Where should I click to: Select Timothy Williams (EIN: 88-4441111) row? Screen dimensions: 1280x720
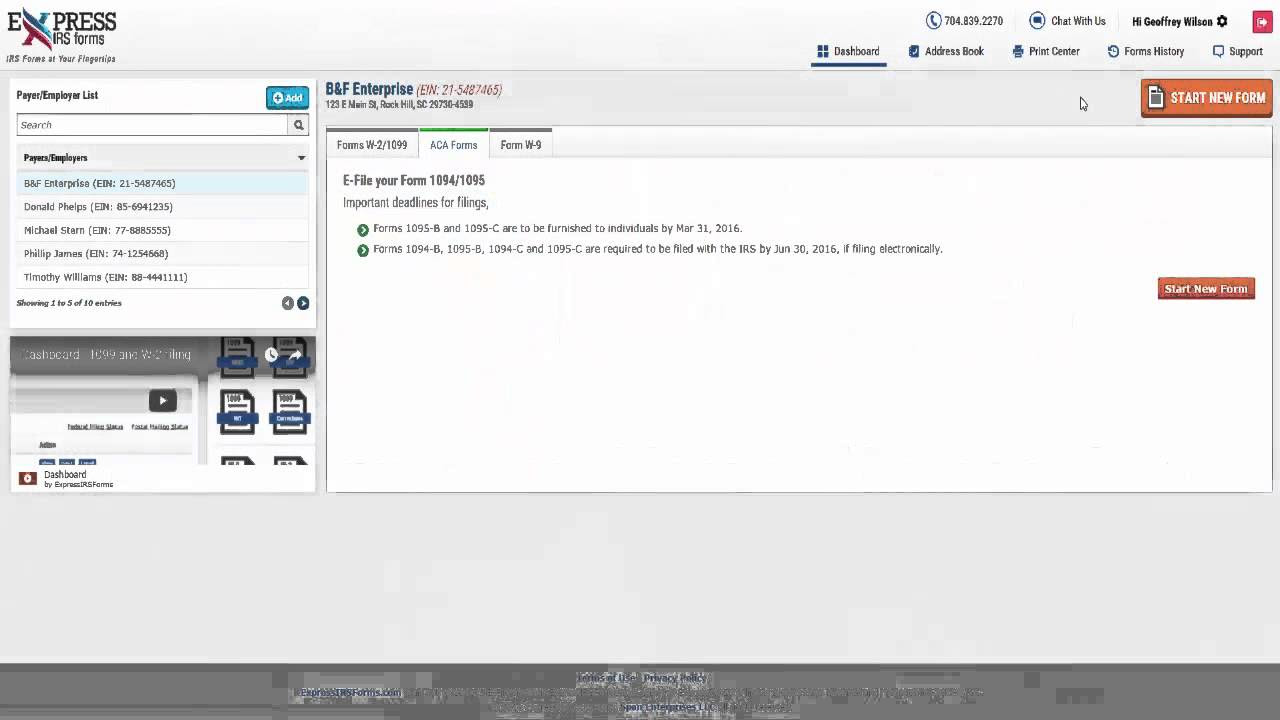[162, 277]
